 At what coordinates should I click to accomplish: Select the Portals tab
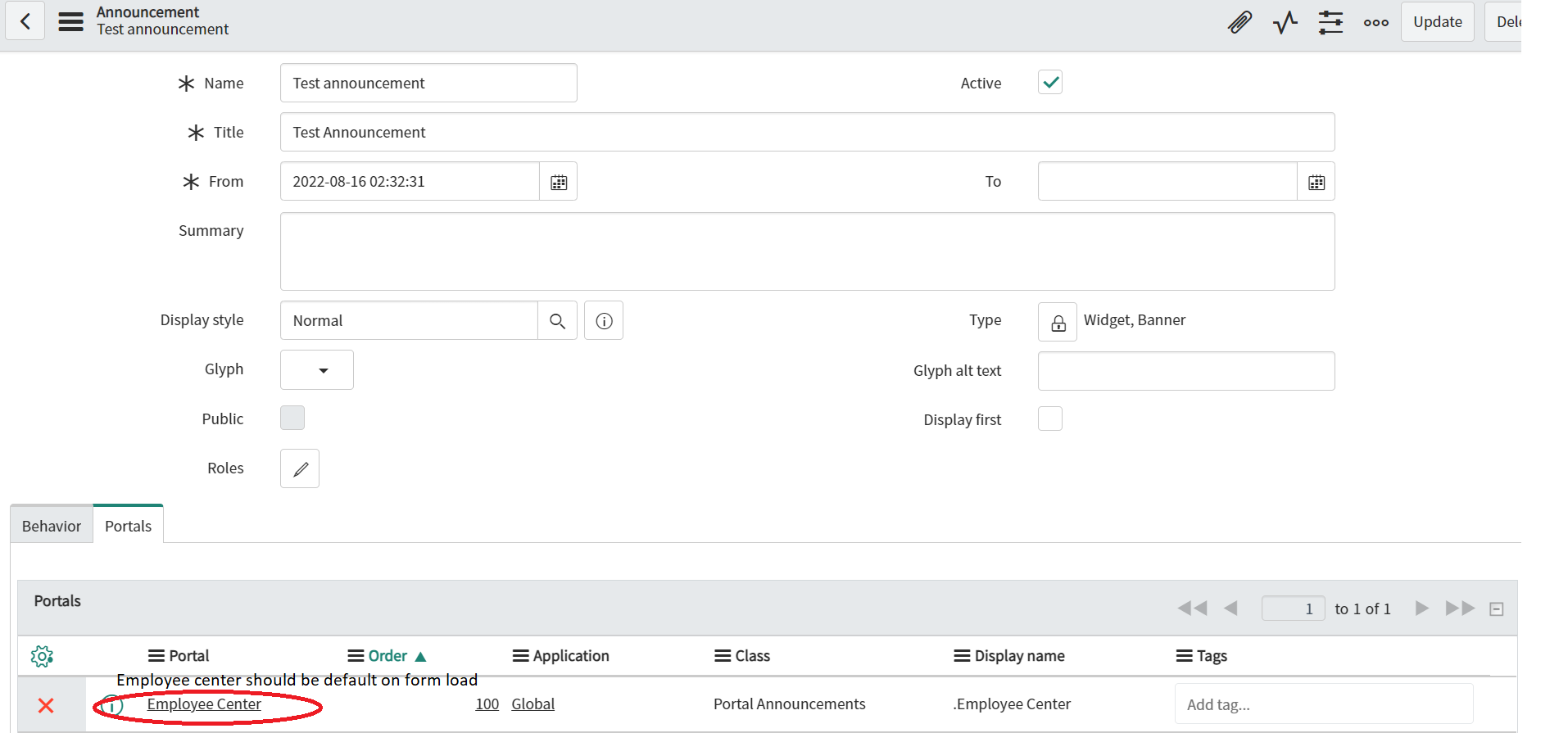[x=129, y=525]
